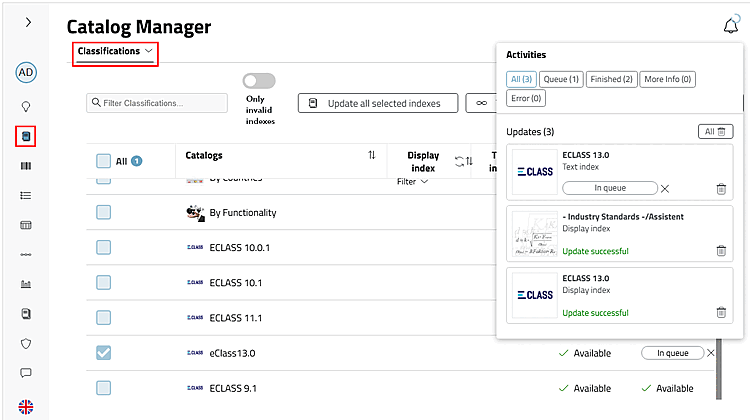The height and width of the screenshot is (420, 750).
Task: Check the ECLASS 10.1 row checkbox
Action: [x=104, y=283]
